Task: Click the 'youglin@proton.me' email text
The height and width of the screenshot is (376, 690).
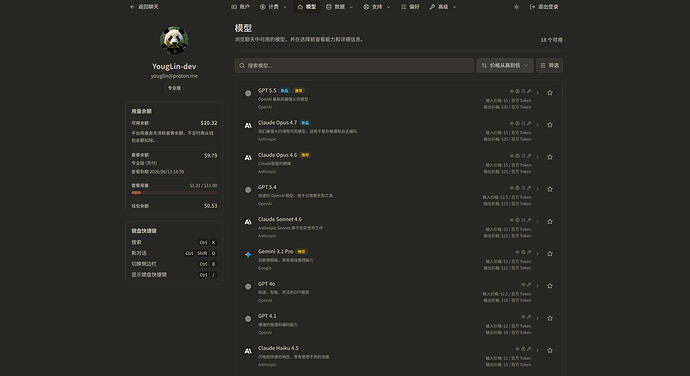Action: (174, 76)
